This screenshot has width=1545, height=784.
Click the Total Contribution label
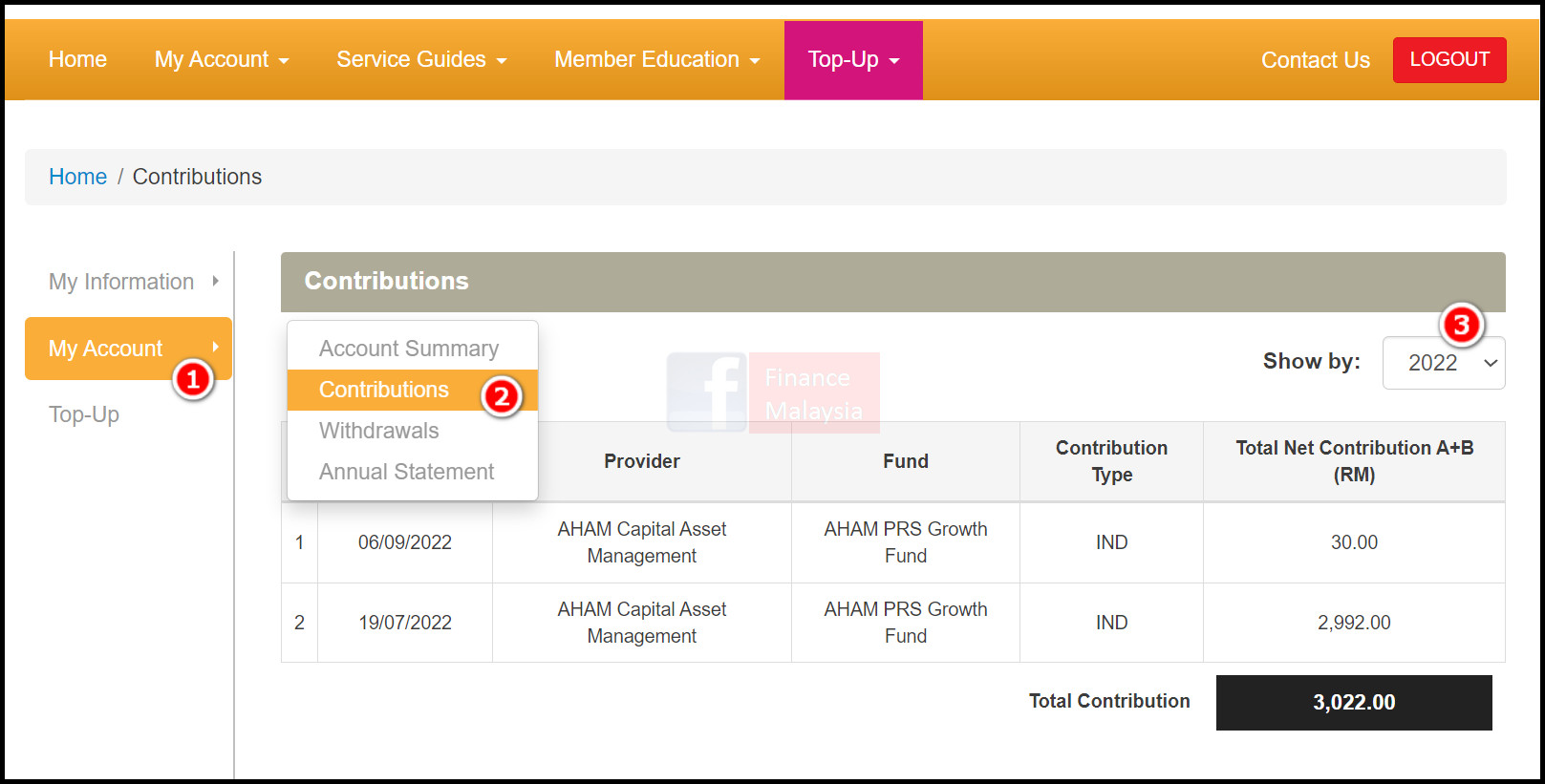tap(1109, 701)
